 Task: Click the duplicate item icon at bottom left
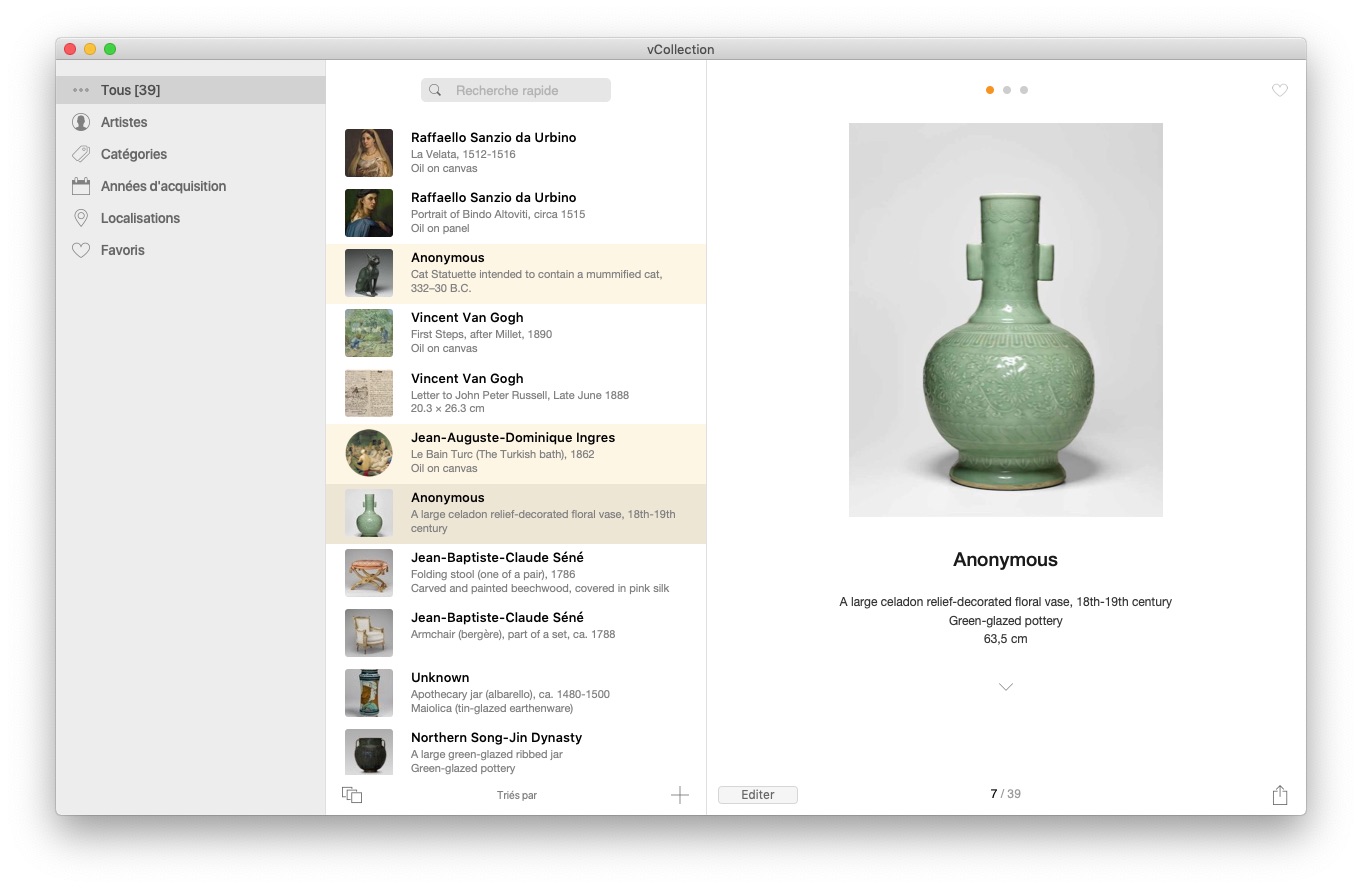(351, 794)
